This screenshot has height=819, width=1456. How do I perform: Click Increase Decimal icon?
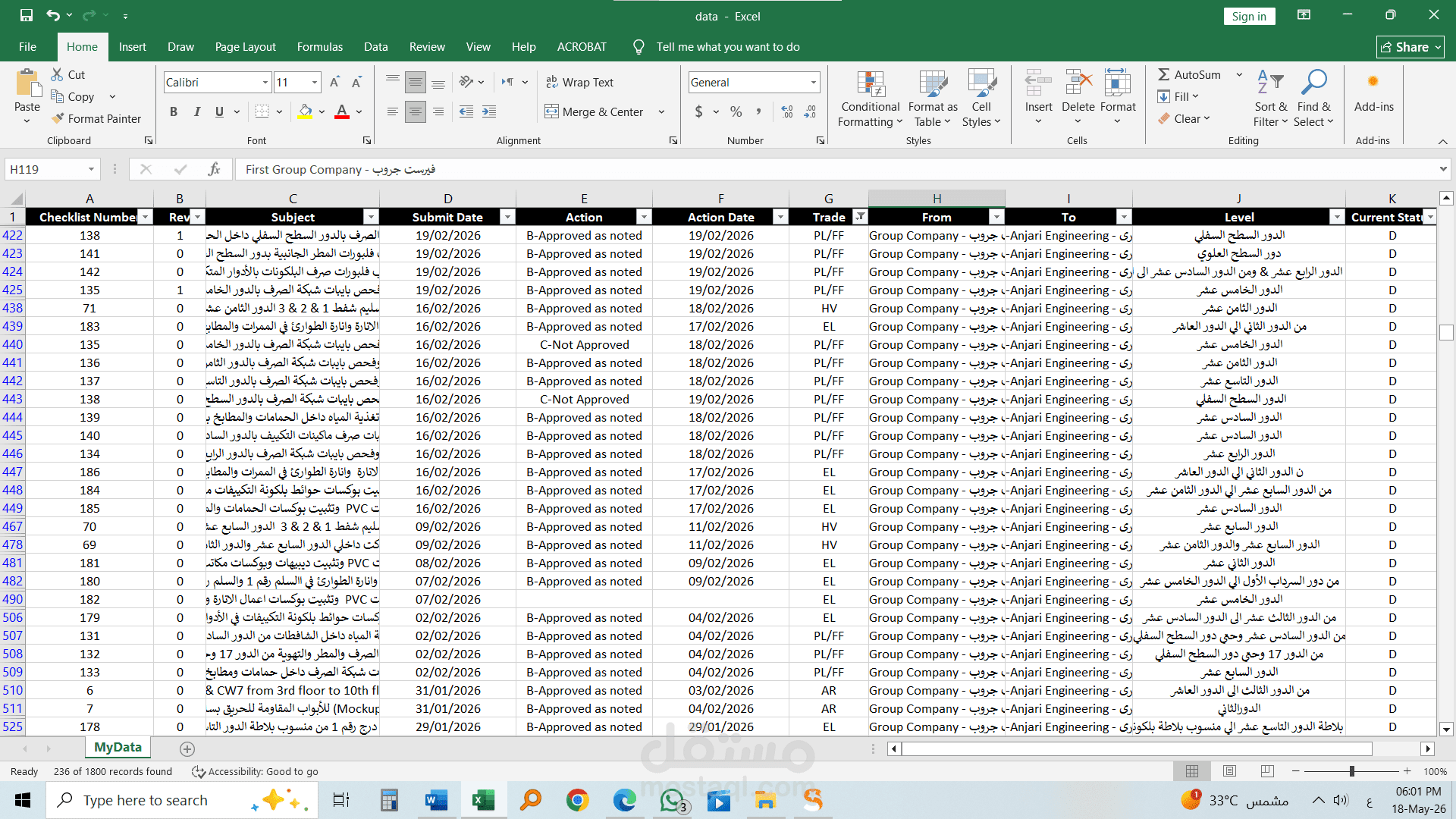tap(787, 111)
